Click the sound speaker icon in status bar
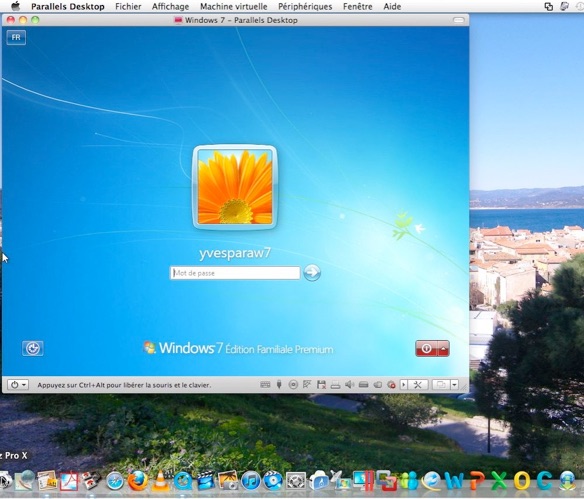The height and width of the screenshot is (499, 584). tap(349, 385)
